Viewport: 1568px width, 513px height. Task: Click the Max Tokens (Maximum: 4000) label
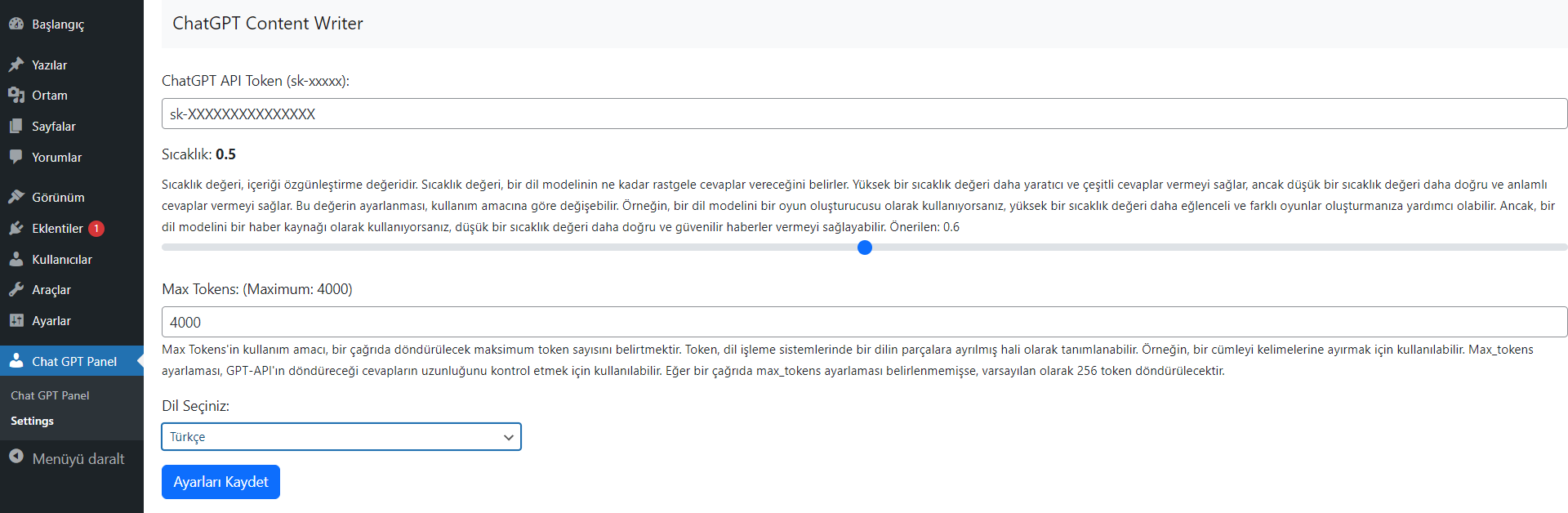point(257,289)
